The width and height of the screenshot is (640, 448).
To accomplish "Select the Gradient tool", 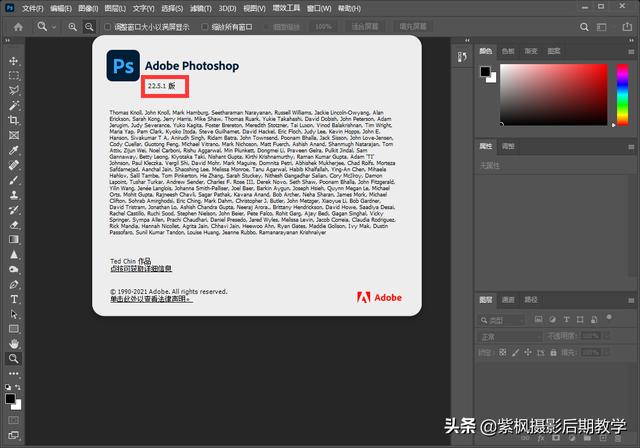I will coord(13,240).
